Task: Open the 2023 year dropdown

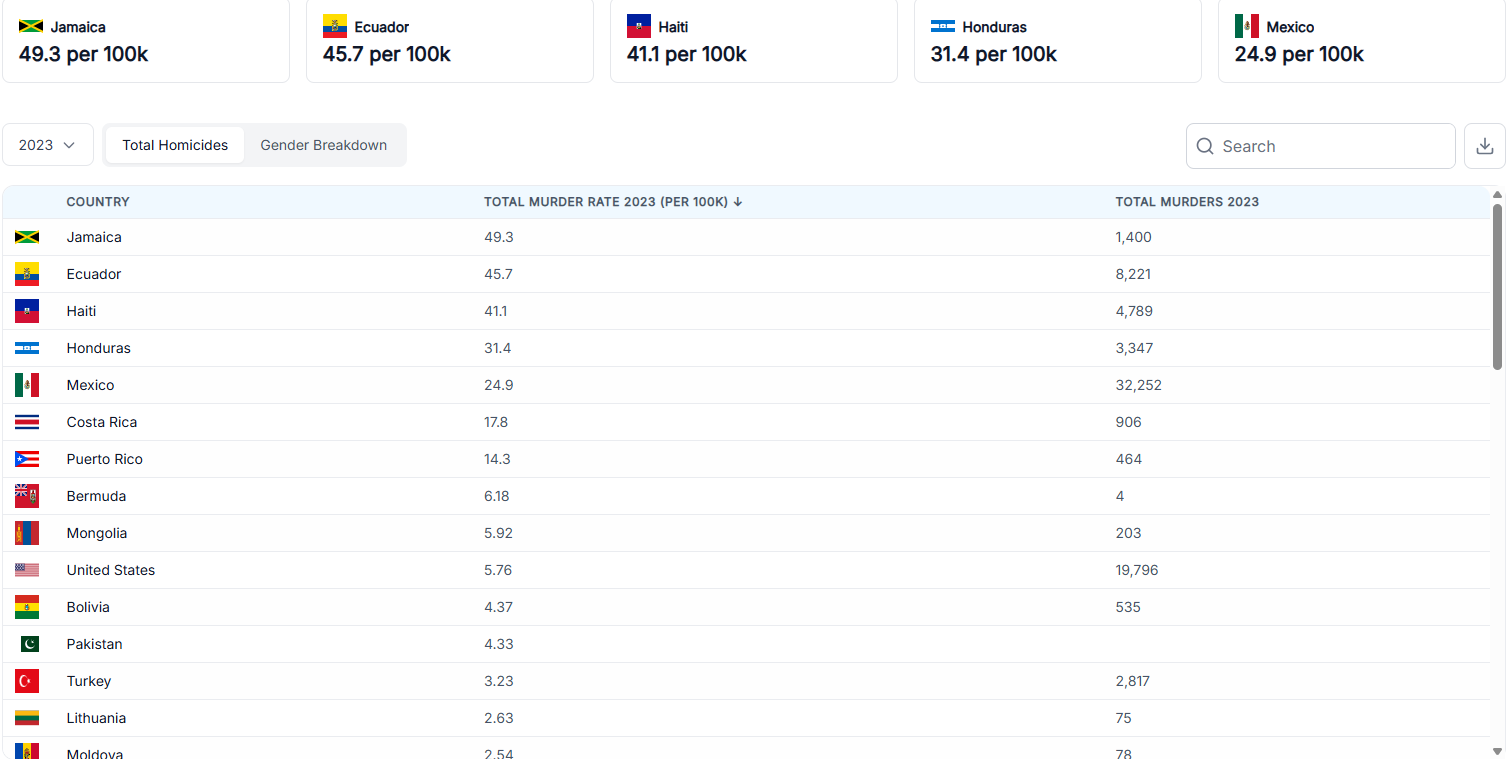Action: [x=48, y=145]
